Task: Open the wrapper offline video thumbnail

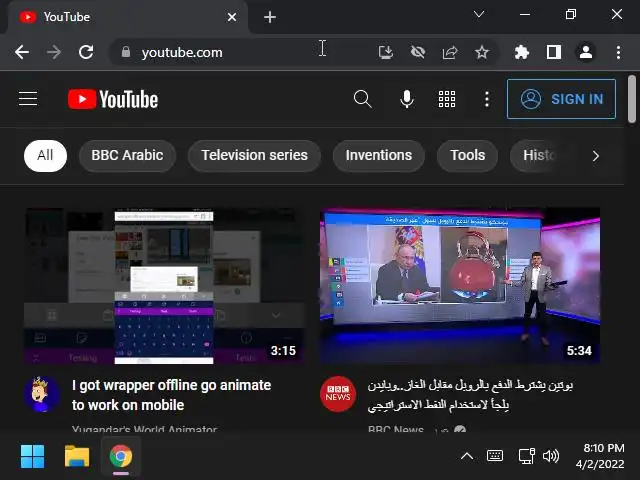Action: (164, 286)
